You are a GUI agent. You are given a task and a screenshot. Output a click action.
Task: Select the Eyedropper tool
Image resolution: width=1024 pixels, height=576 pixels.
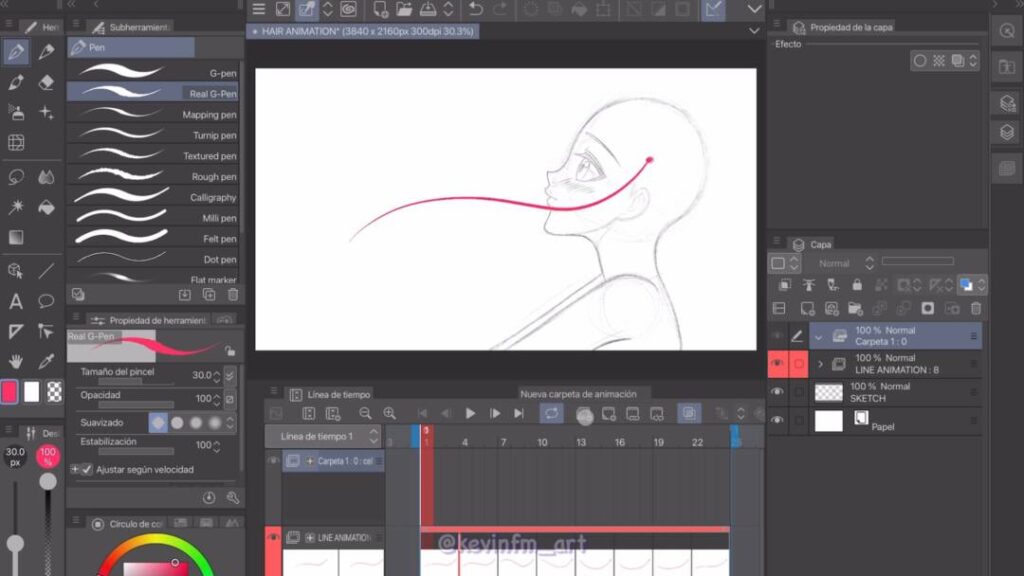coord(46,361)
